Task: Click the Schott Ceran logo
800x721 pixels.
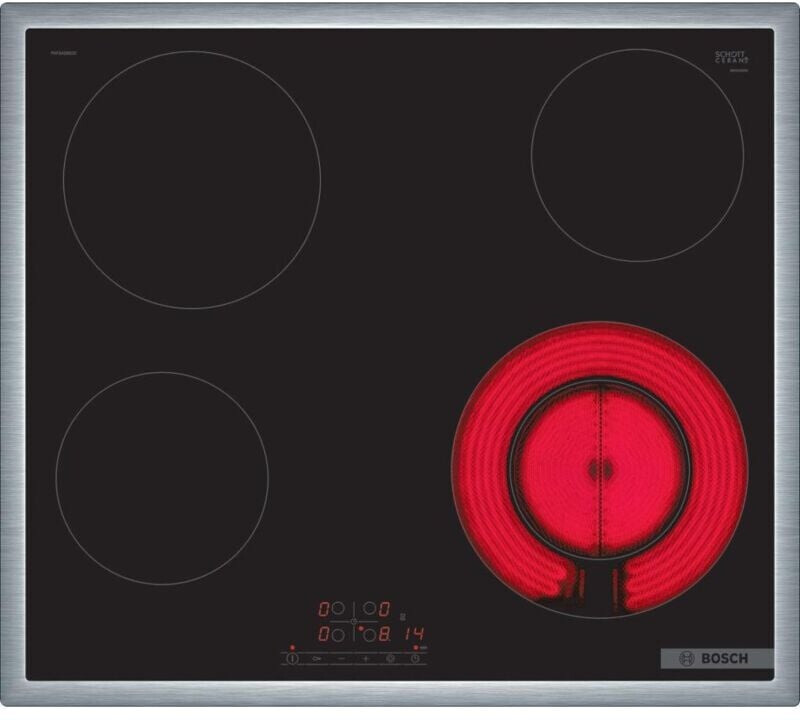Action: pyautogui.click(x=732, y=59)
